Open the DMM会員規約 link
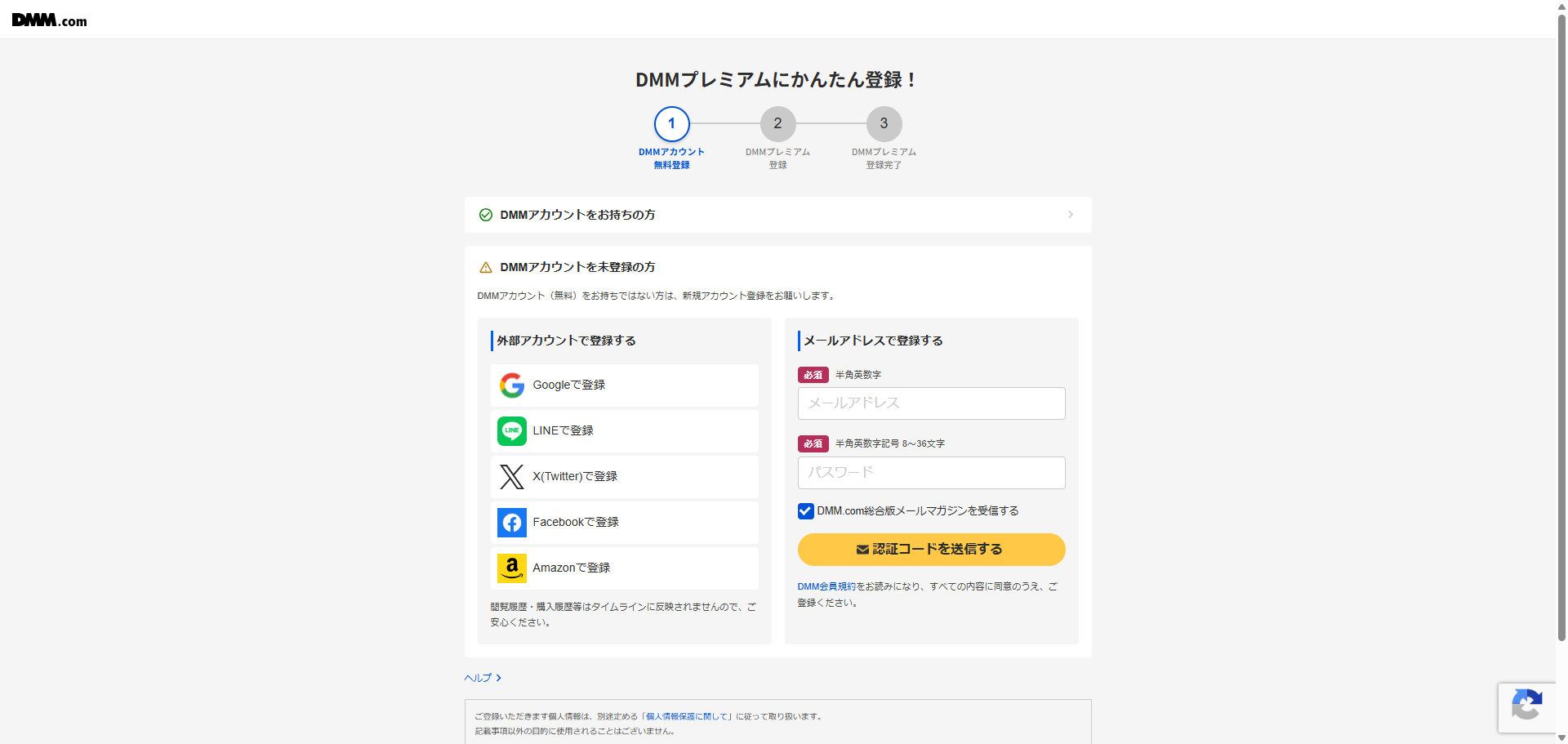Viewport: 1568px width, 744px height. pos(826,586)
